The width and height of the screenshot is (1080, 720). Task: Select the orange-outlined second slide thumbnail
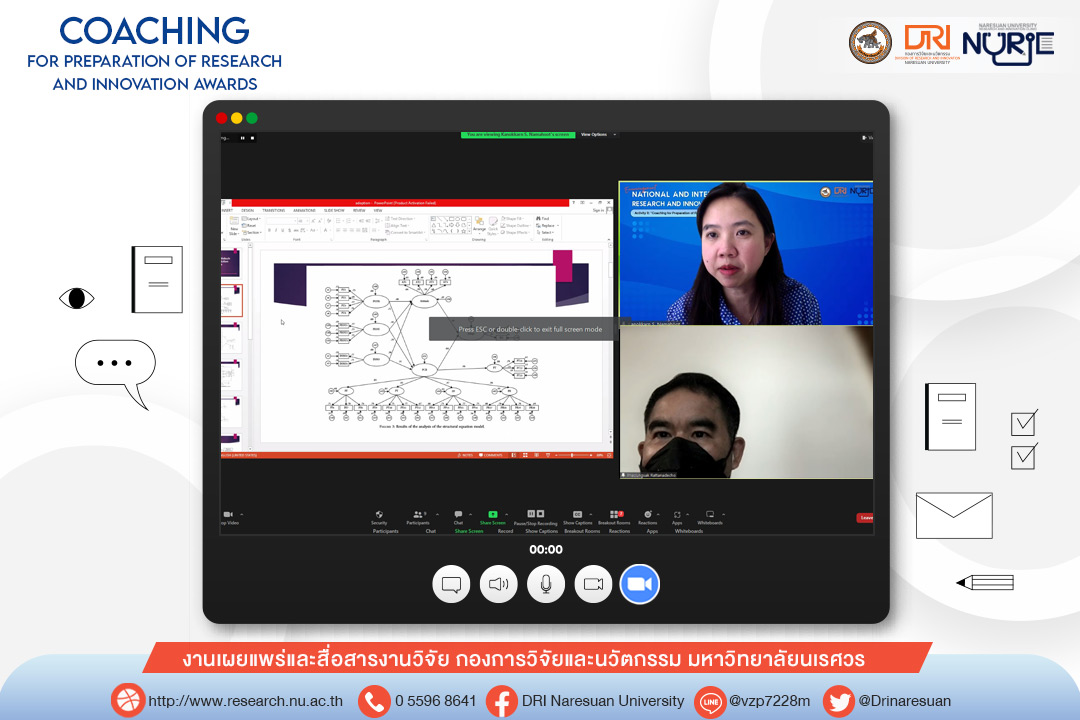231,300
